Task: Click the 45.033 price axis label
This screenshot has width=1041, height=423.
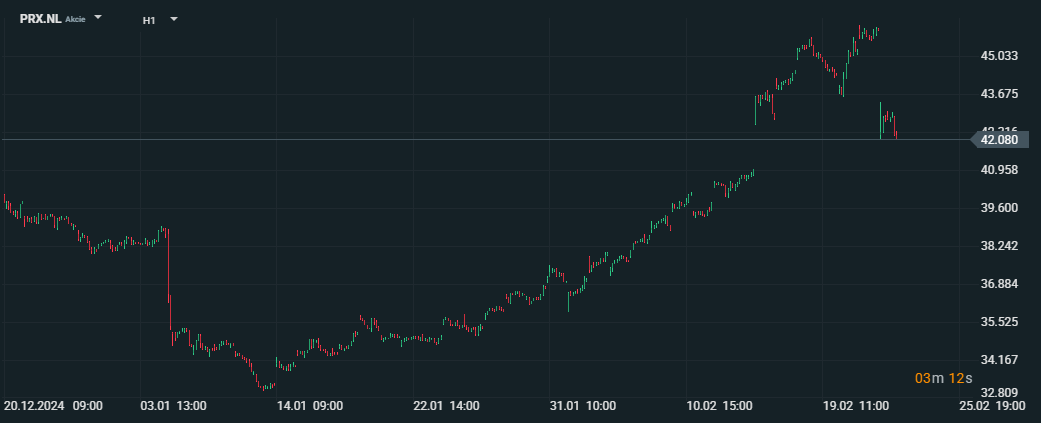Action: (999, 56)
